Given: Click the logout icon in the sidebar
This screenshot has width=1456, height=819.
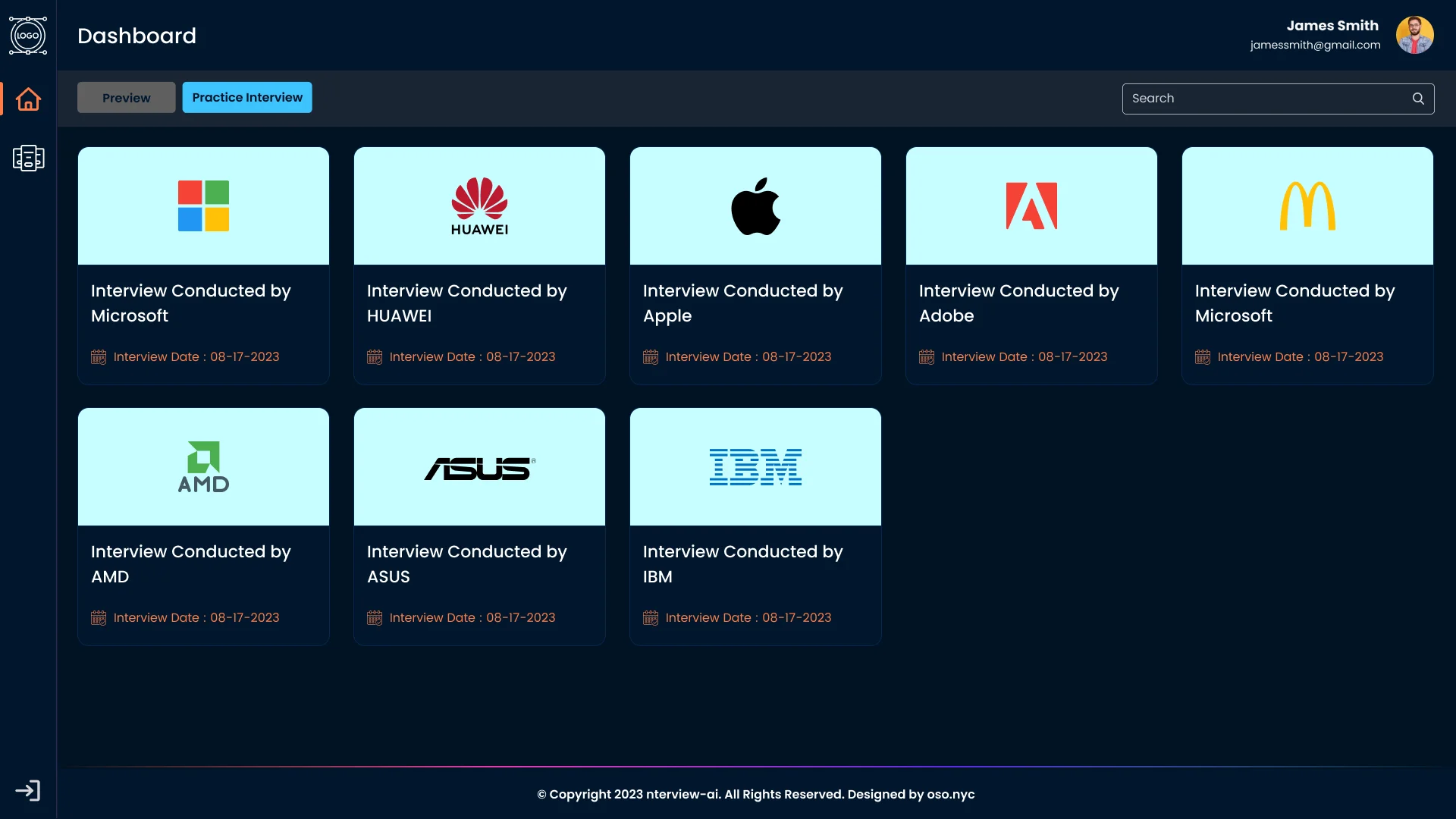Looking at the screenshot, I should click(28, 791).
